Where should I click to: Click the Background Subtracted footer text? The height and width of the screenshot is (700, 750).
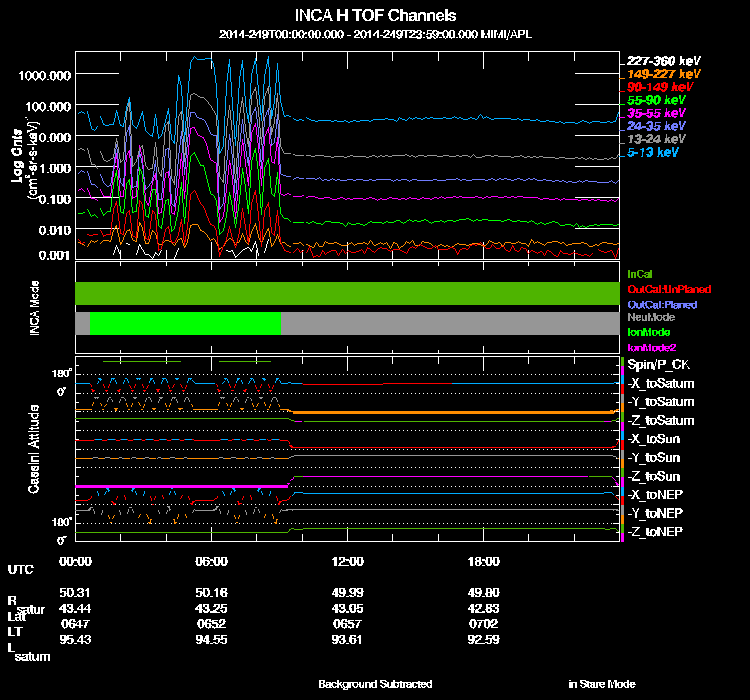click(375, 684)
